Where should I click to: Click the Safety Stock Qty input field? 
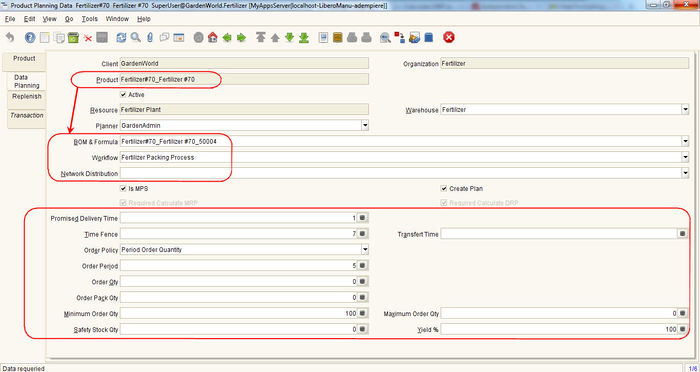[x=239, y=330]
